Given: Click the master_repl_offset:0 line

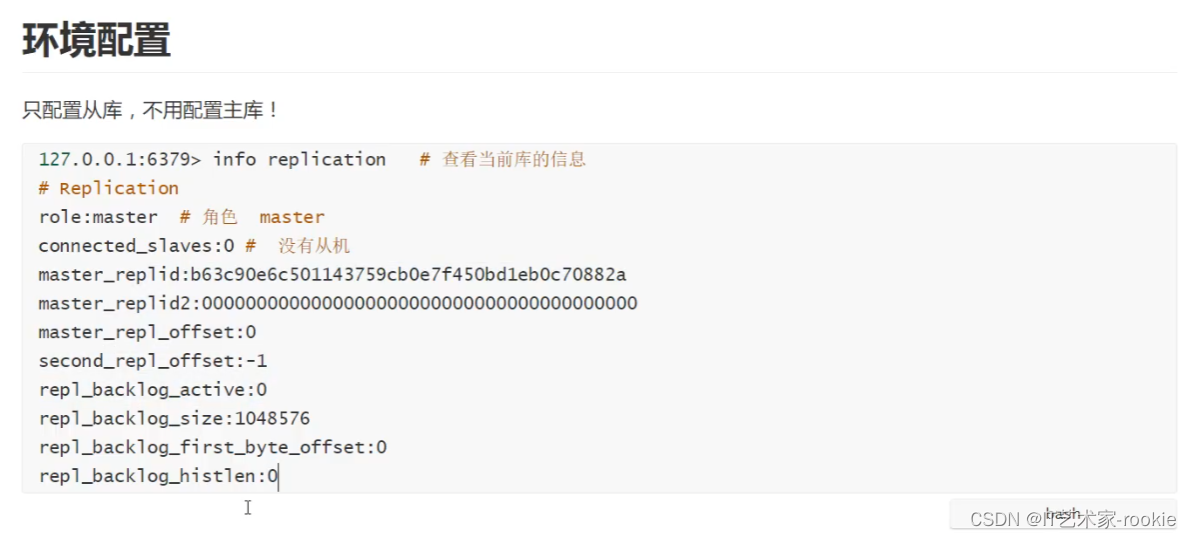Looking at the screenshot, I should click(x=147, y=332).
